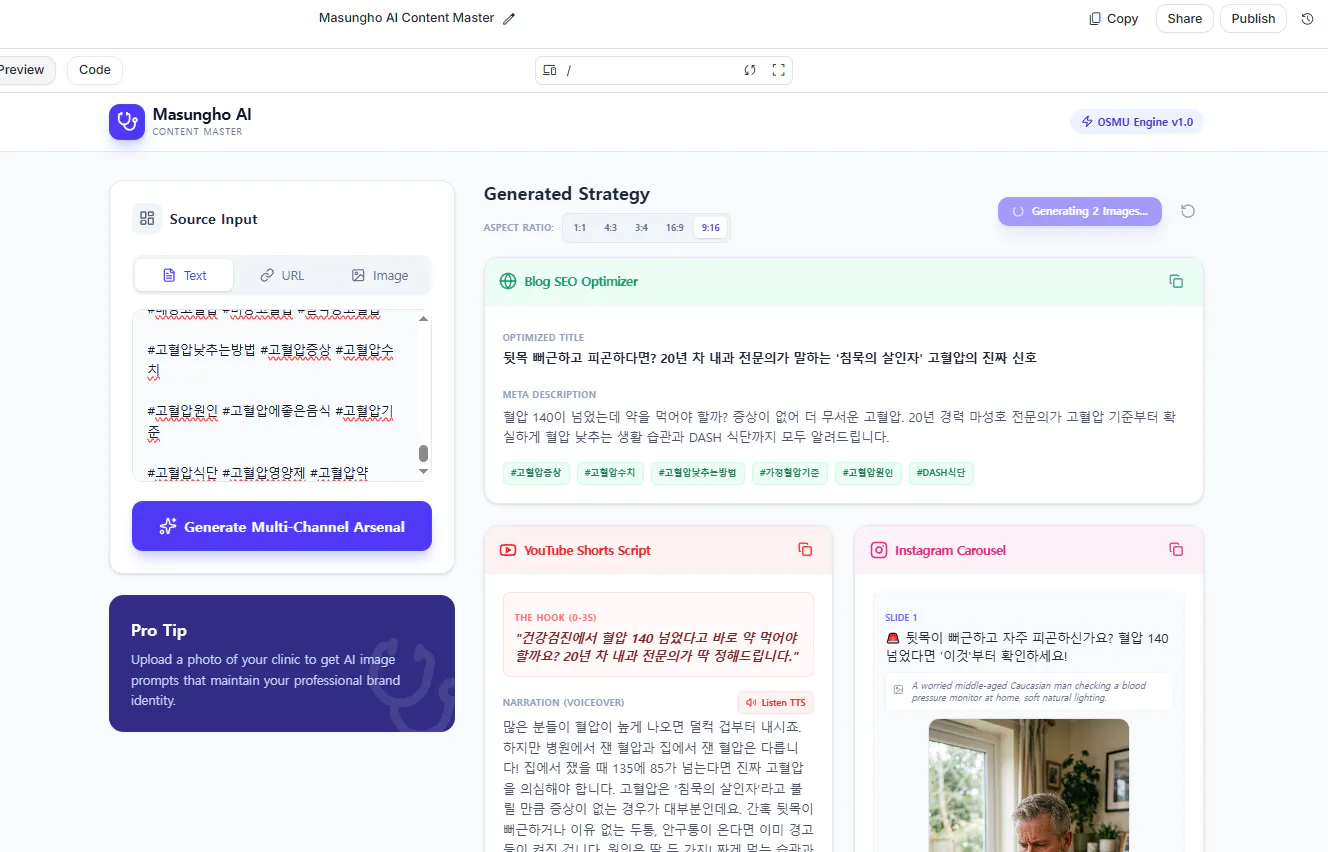Image resolution: width=1328 pixels, height=852 pixels.
Task: Click the scroll-up arrow of the source text box
Action: 424,318
